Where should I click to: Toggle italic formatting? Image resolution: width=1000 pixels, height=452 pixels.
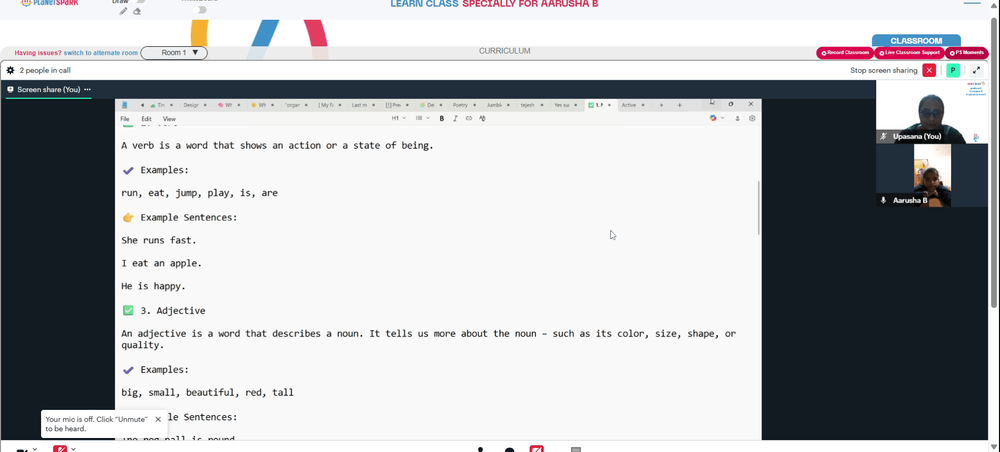click(455, 119)
